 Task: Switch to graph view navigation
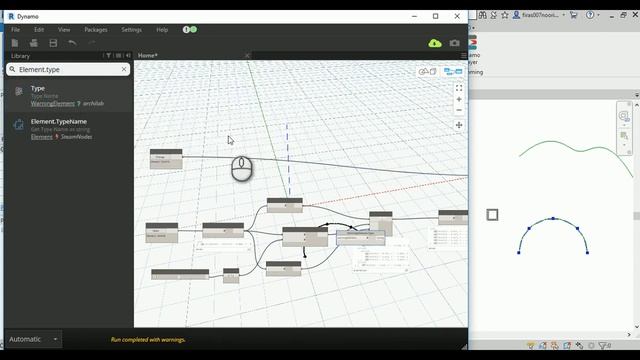(x=453, y=72)
